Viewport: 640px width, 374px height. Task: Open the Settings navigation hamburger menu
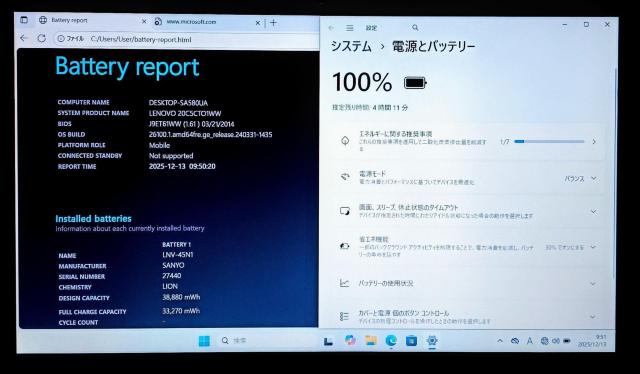tap(350, 28)
